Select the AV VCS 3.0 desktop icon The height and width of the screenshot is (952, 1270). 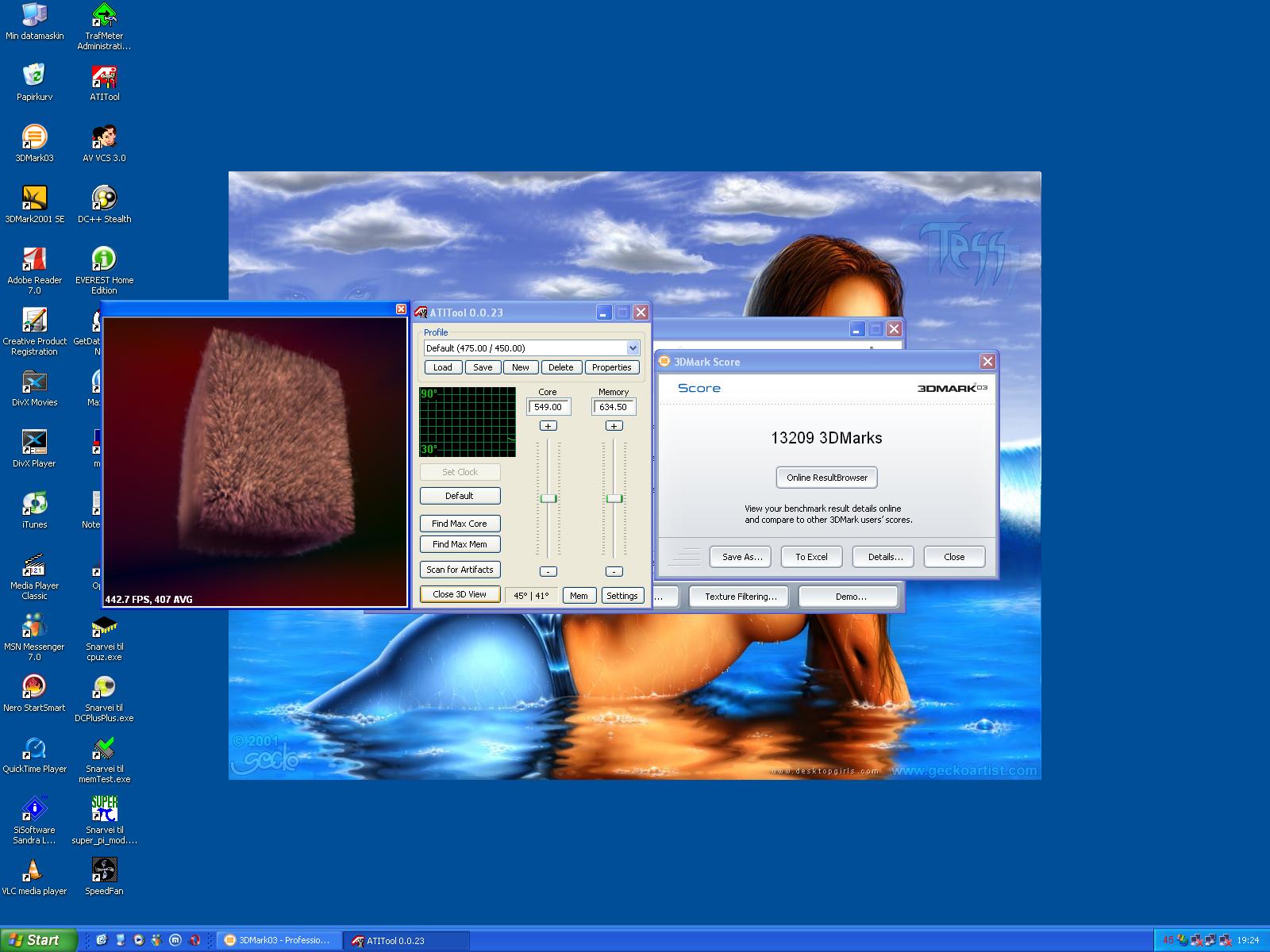104,144
